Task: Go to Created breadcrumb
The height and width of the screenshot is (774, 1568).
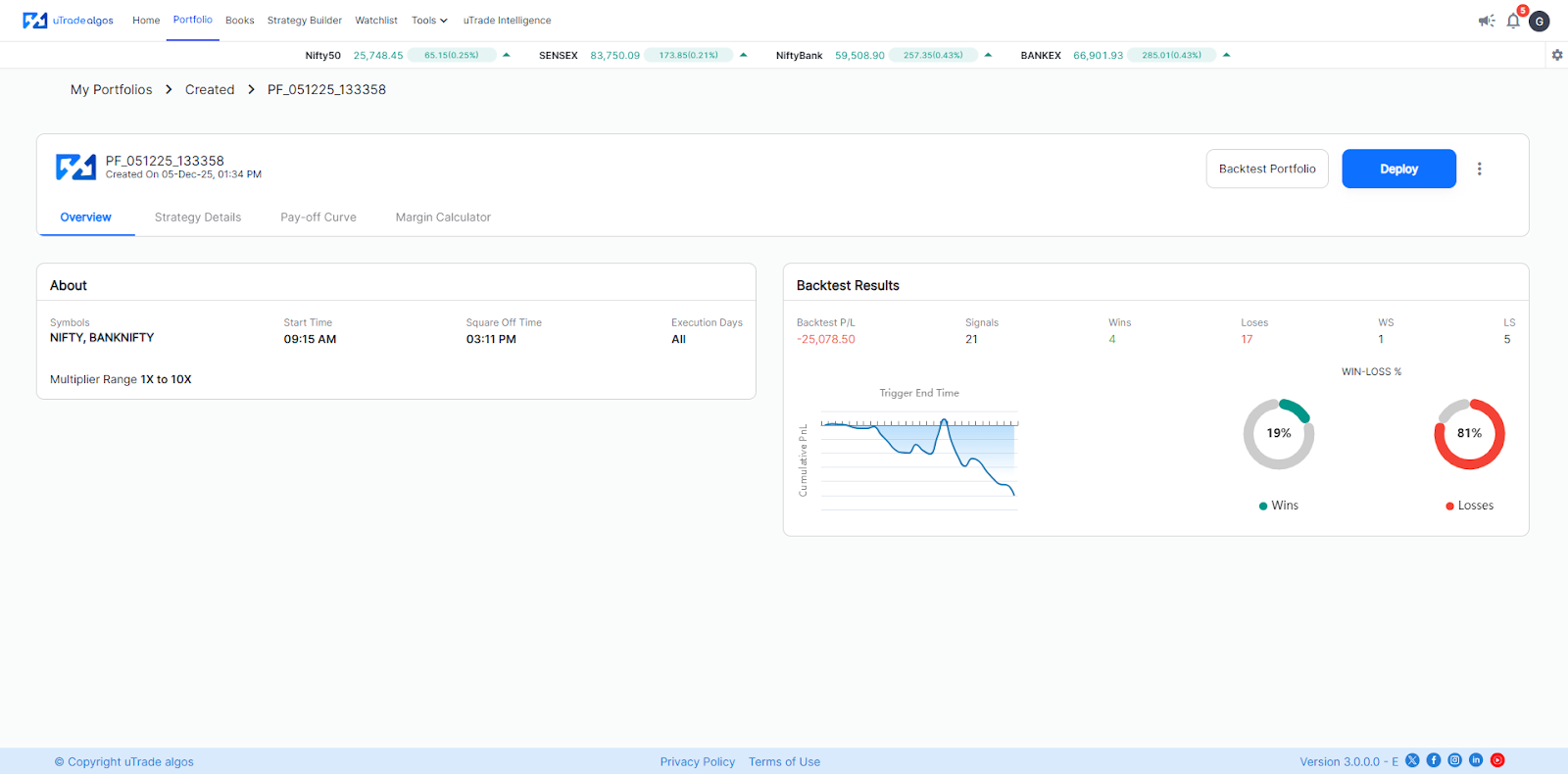Action: click(210, 89)
